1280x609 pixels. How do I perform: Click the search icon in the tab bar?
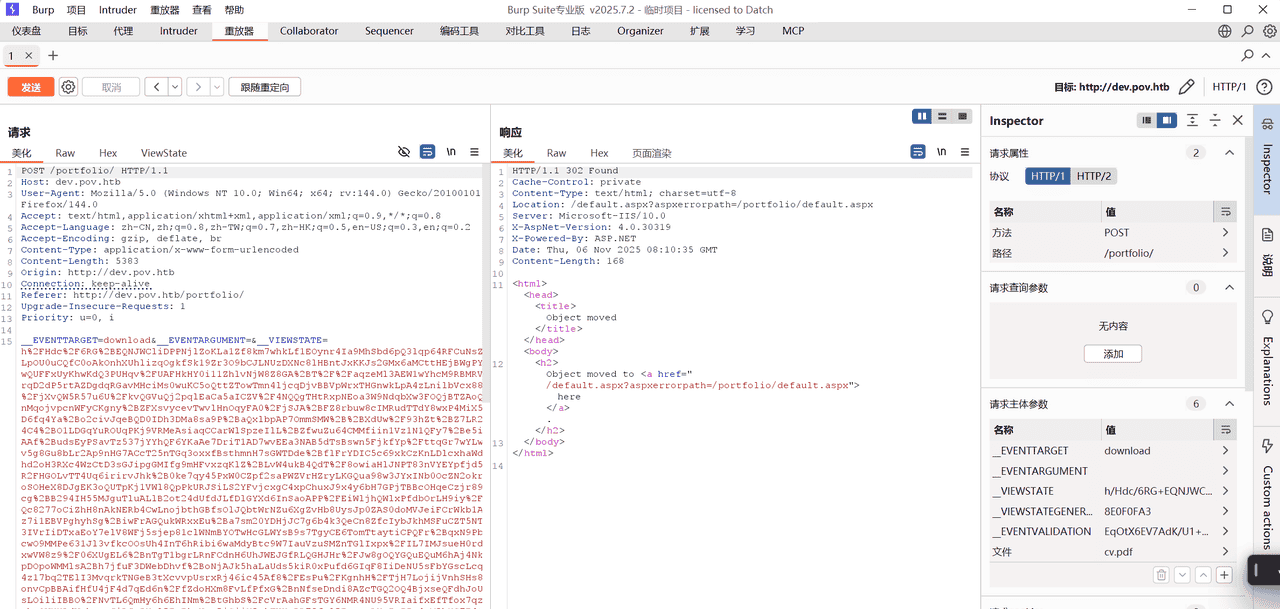coord(1247,56)
